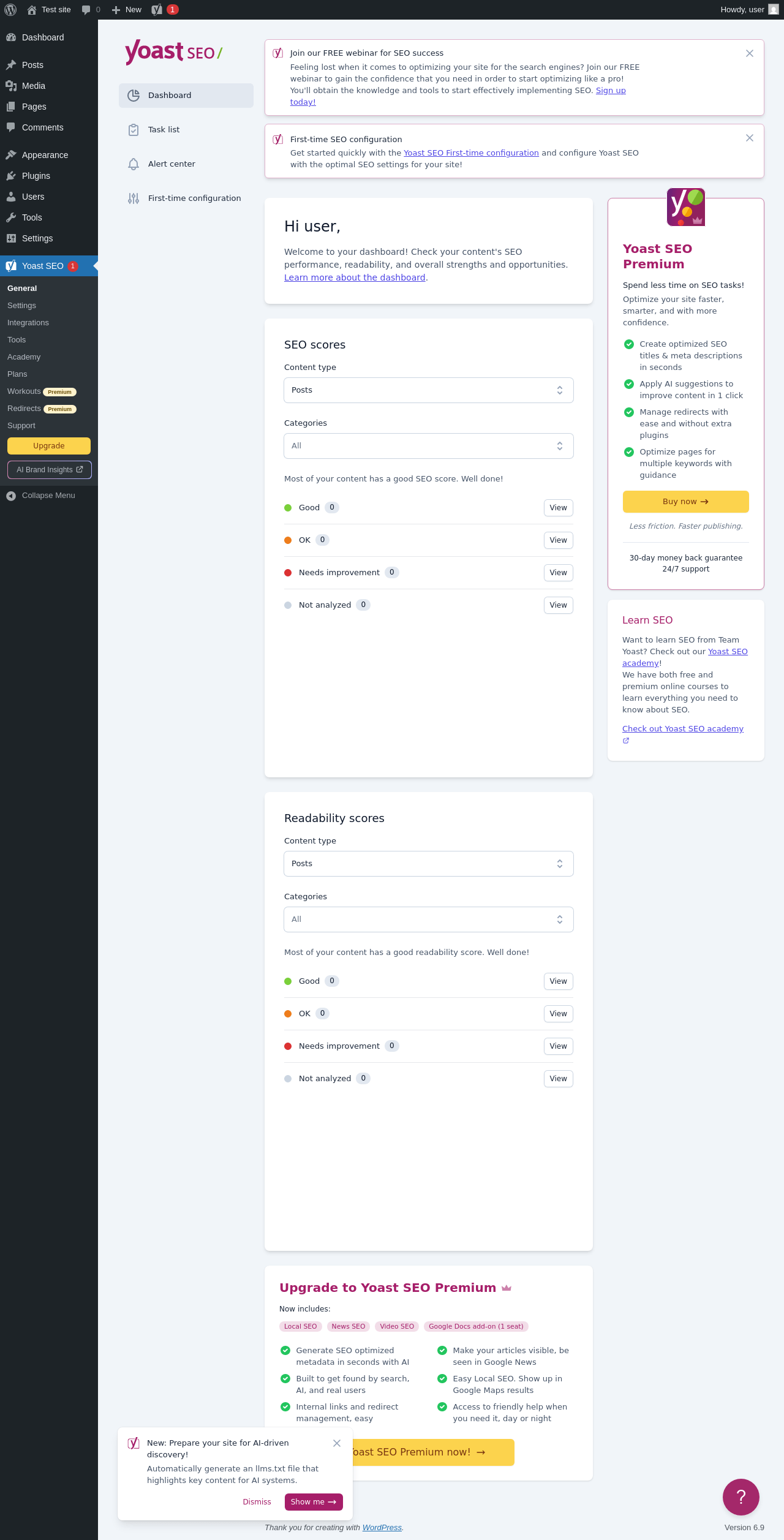Click the Task list clipboard icon
Screen dimensions: 784x1540
coord(134,130)
